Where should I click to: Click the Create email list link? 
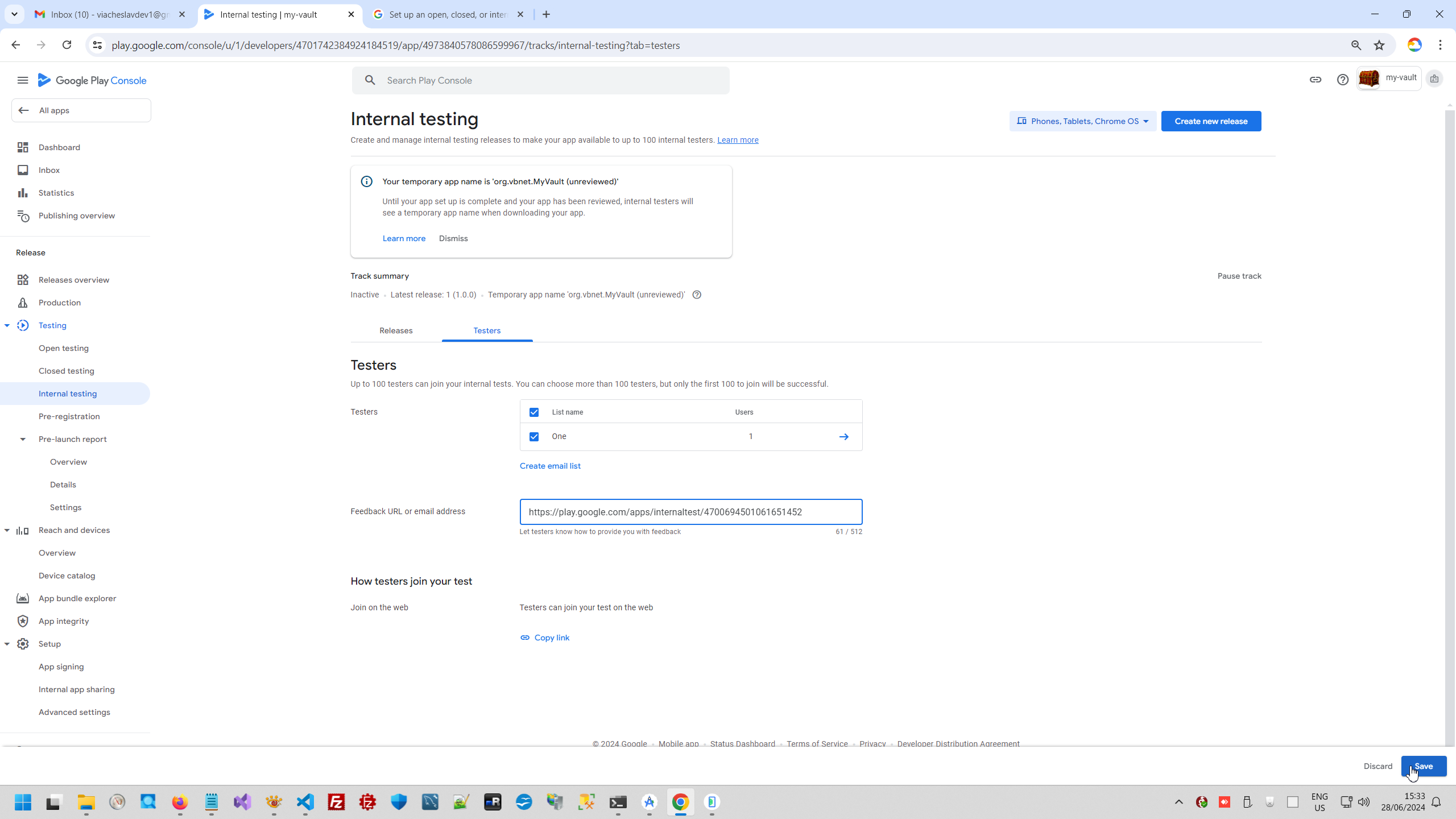coord(550,466)
